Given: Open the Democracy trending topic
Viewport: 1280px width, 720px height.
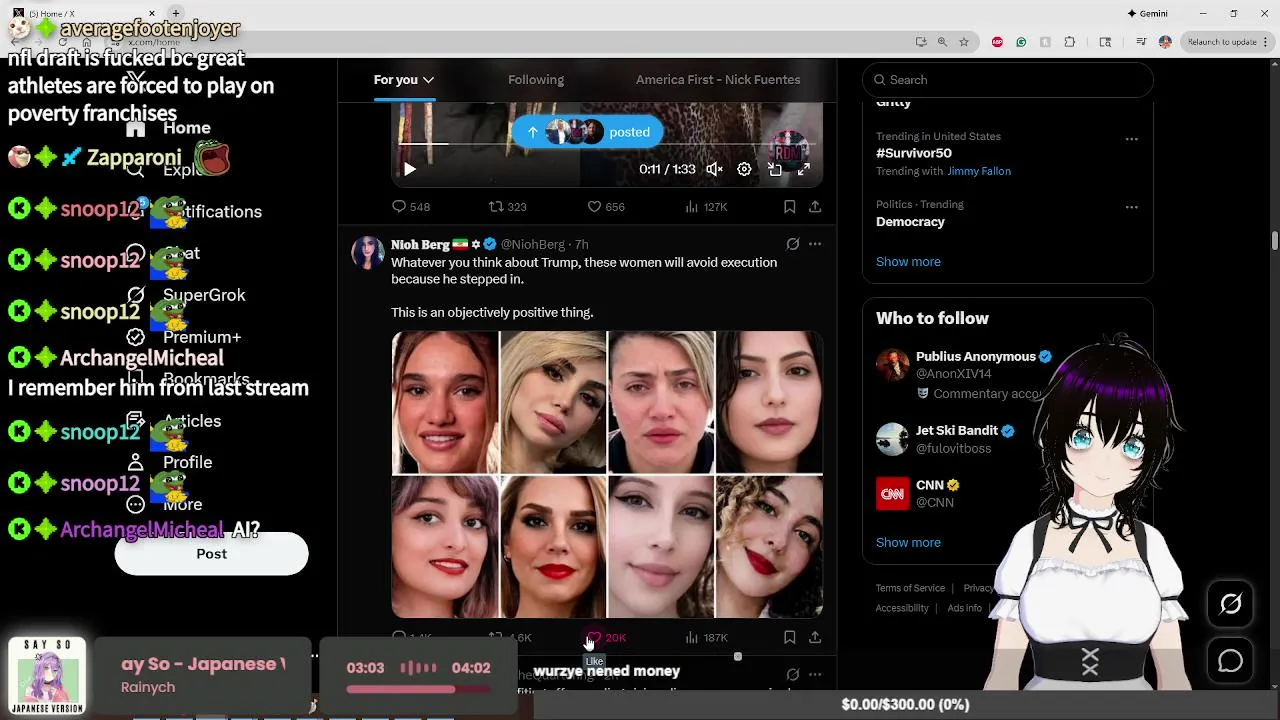Looking at the screenshot, I should pos(910,222).
